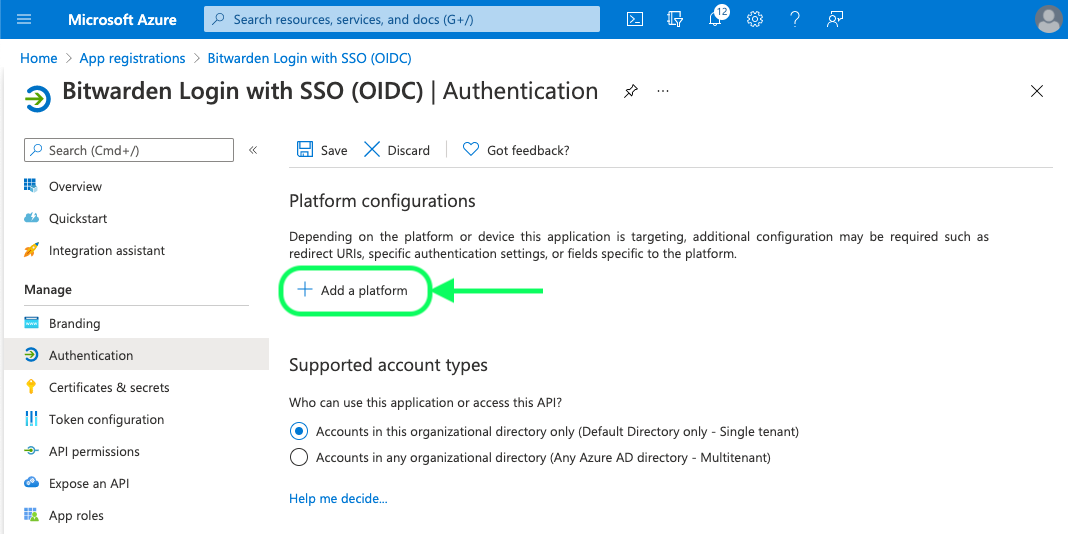Click the Token configuration bars icon
1068x534 pixels.
click(31, 419)
